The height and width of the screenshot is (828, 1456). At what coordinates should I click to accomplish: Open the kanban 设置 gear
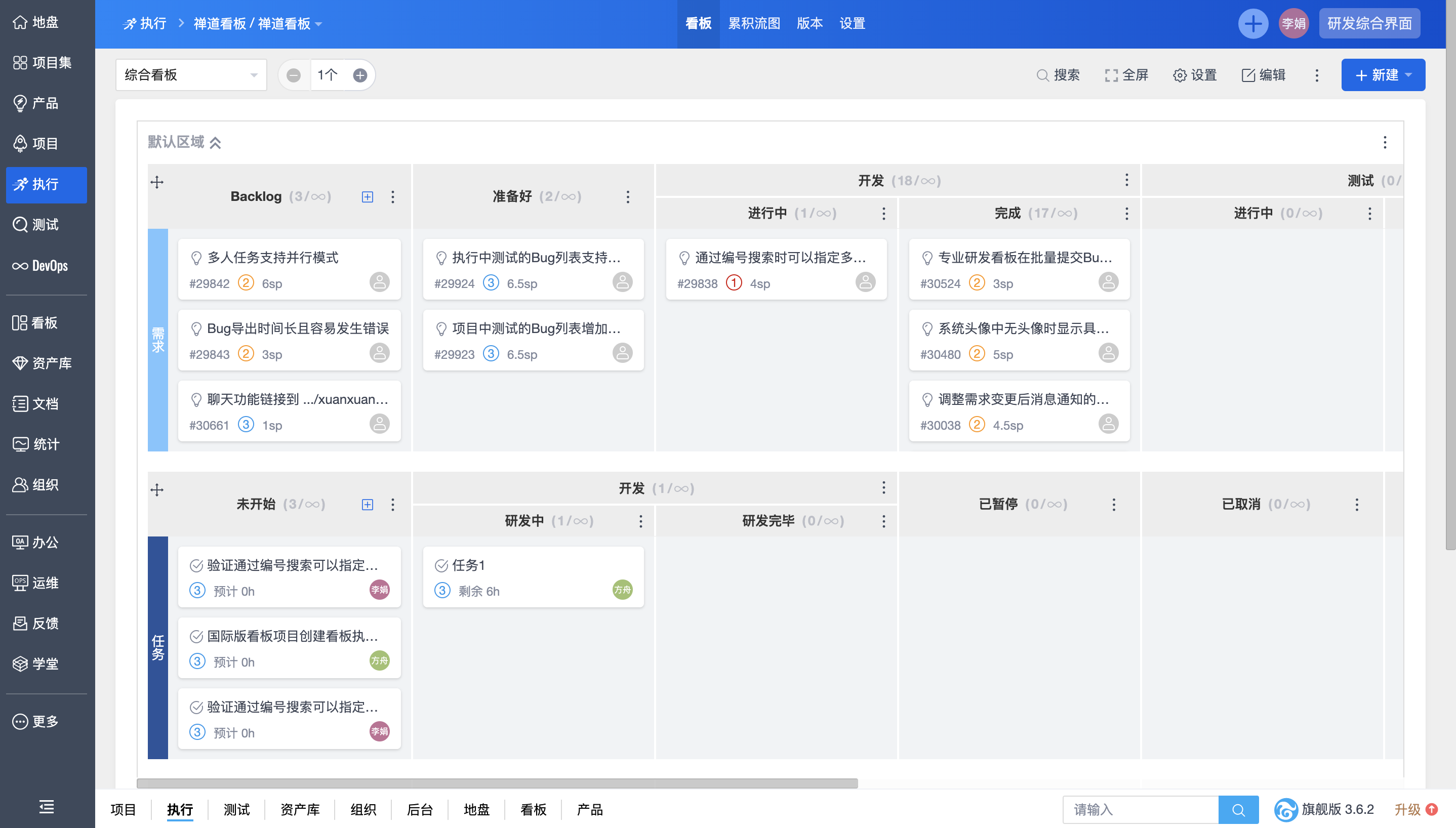pos(1195,75)
